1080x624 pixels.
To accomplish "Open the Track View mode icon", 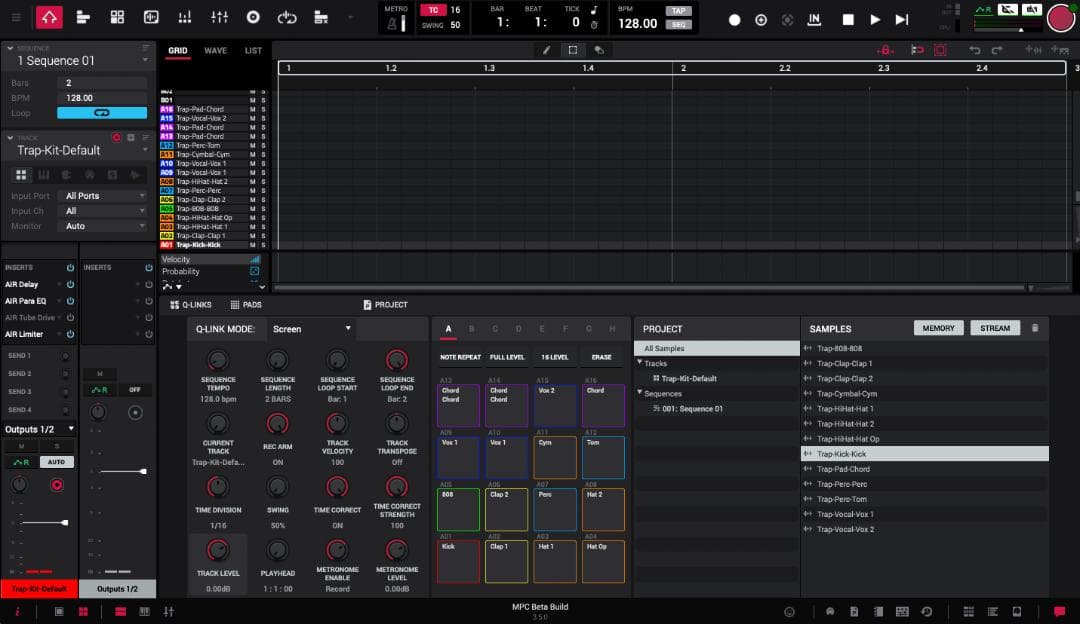I will [83, 17].
